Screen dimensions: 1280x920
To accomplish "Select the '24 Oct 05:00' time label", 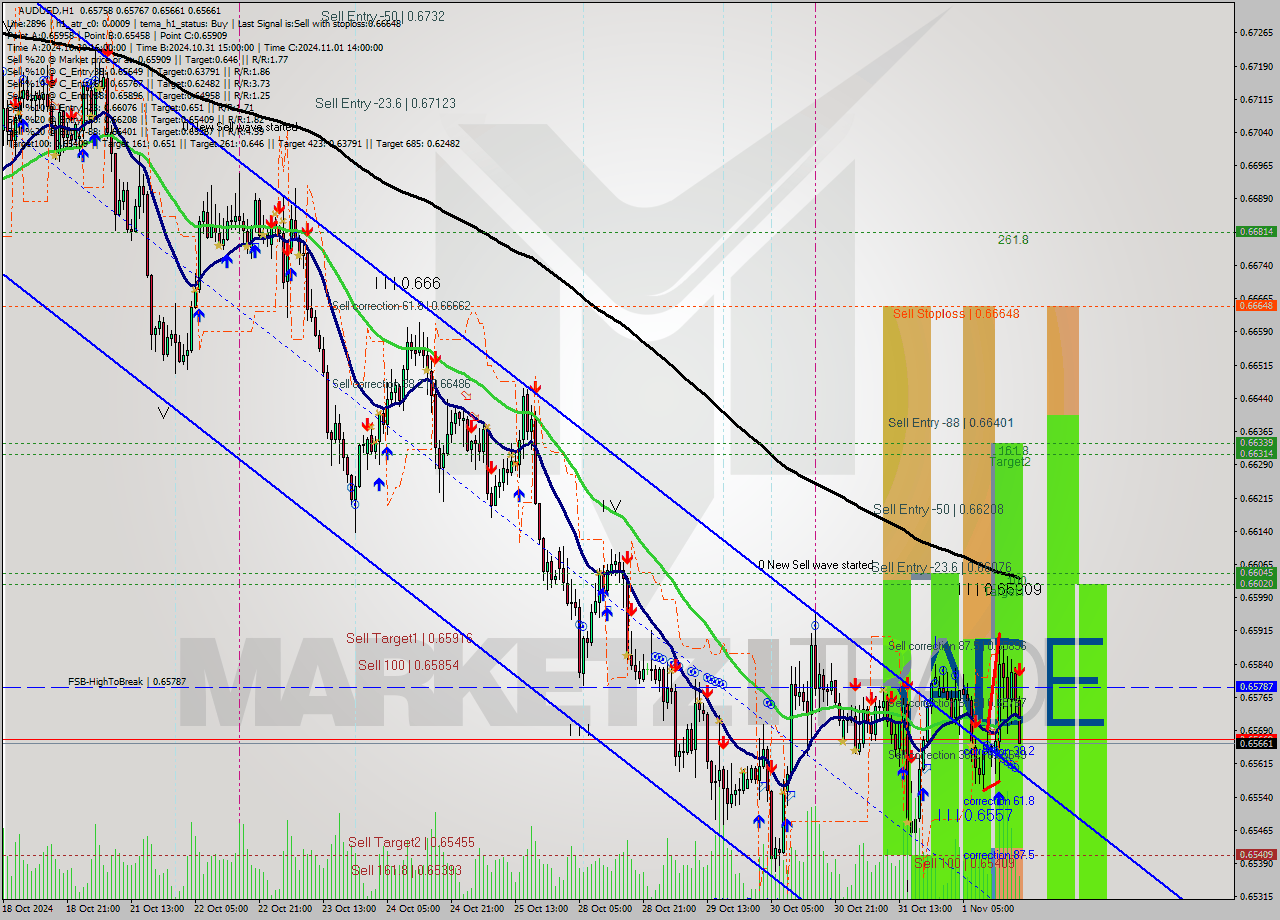I will pyautogui.click(x=415, y=909).
